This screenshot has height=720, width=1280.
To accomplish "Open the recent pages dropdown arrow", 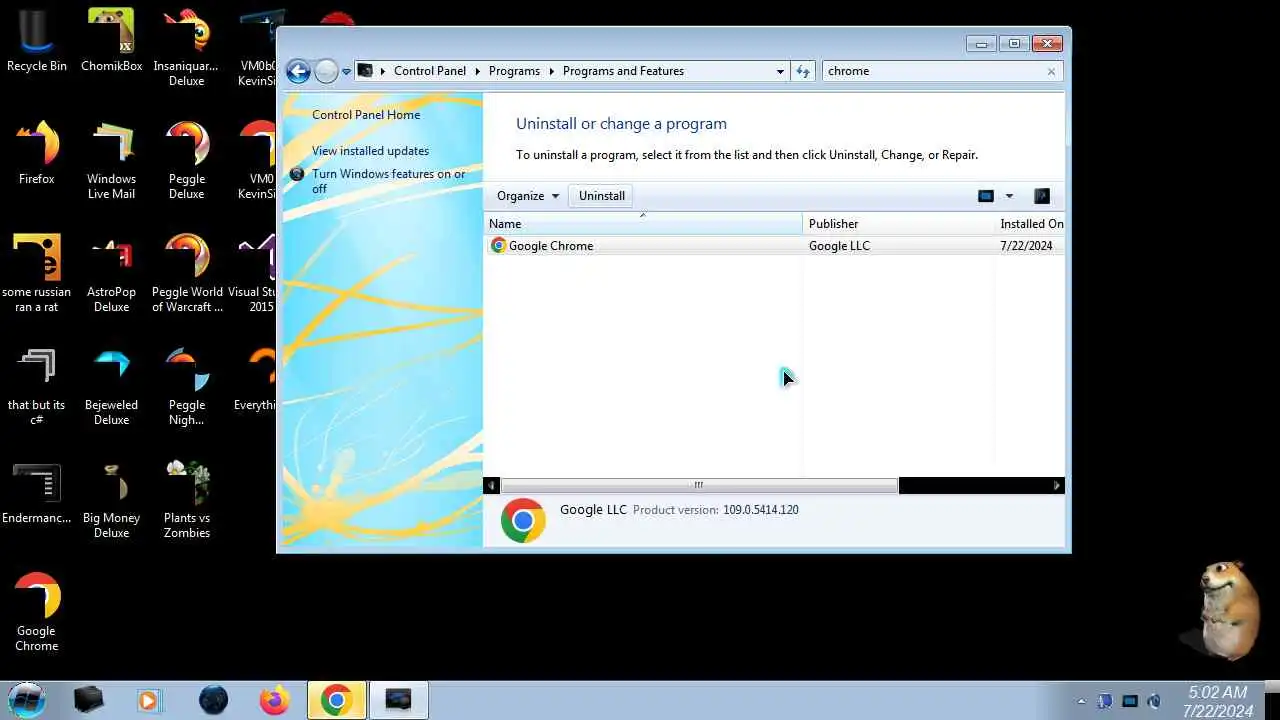I will pos(347,72).
